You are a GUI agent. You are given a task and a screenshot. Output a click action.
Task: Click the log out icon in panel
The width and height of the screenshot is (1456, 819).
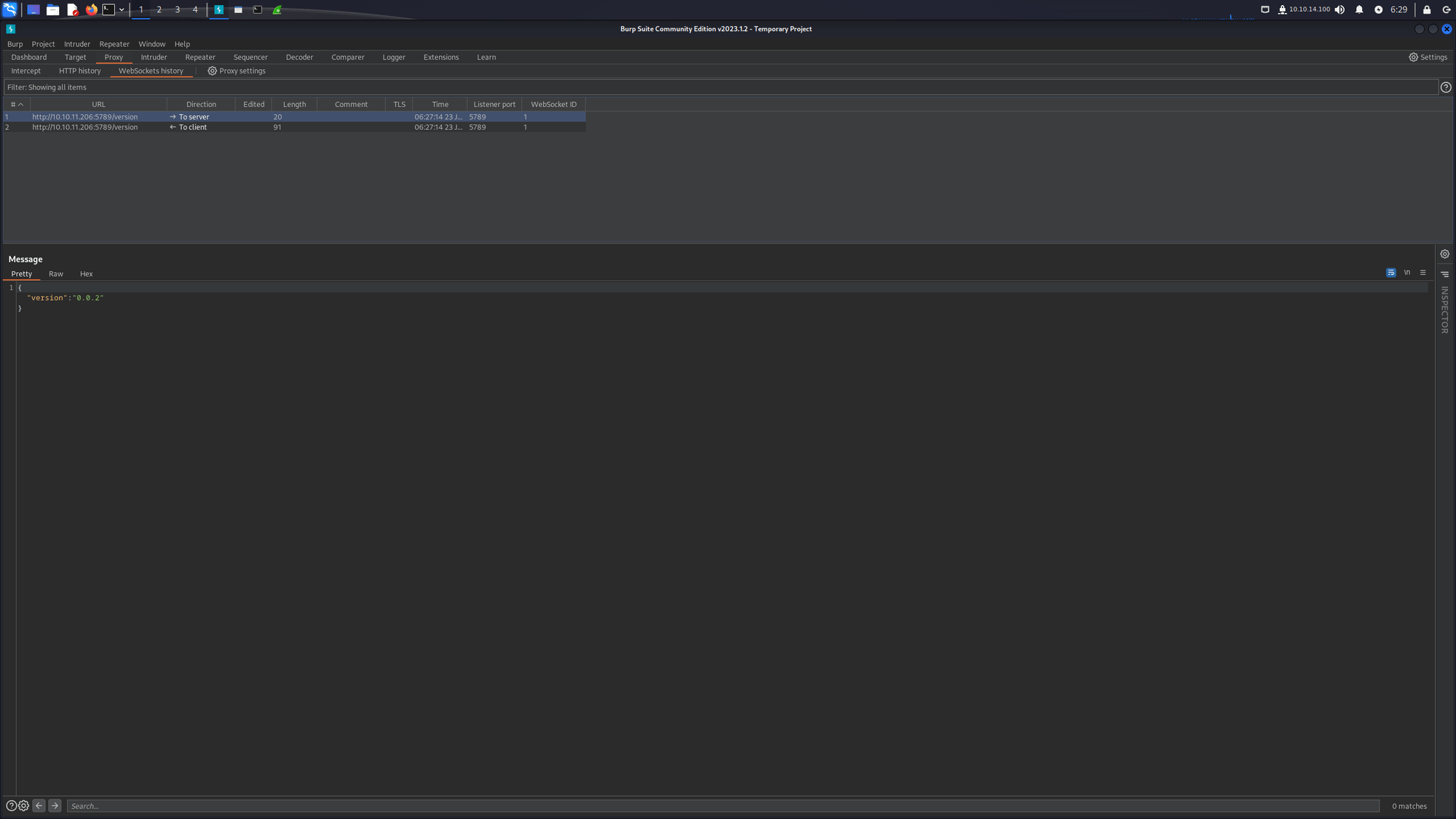click(x=1447, y=9)
